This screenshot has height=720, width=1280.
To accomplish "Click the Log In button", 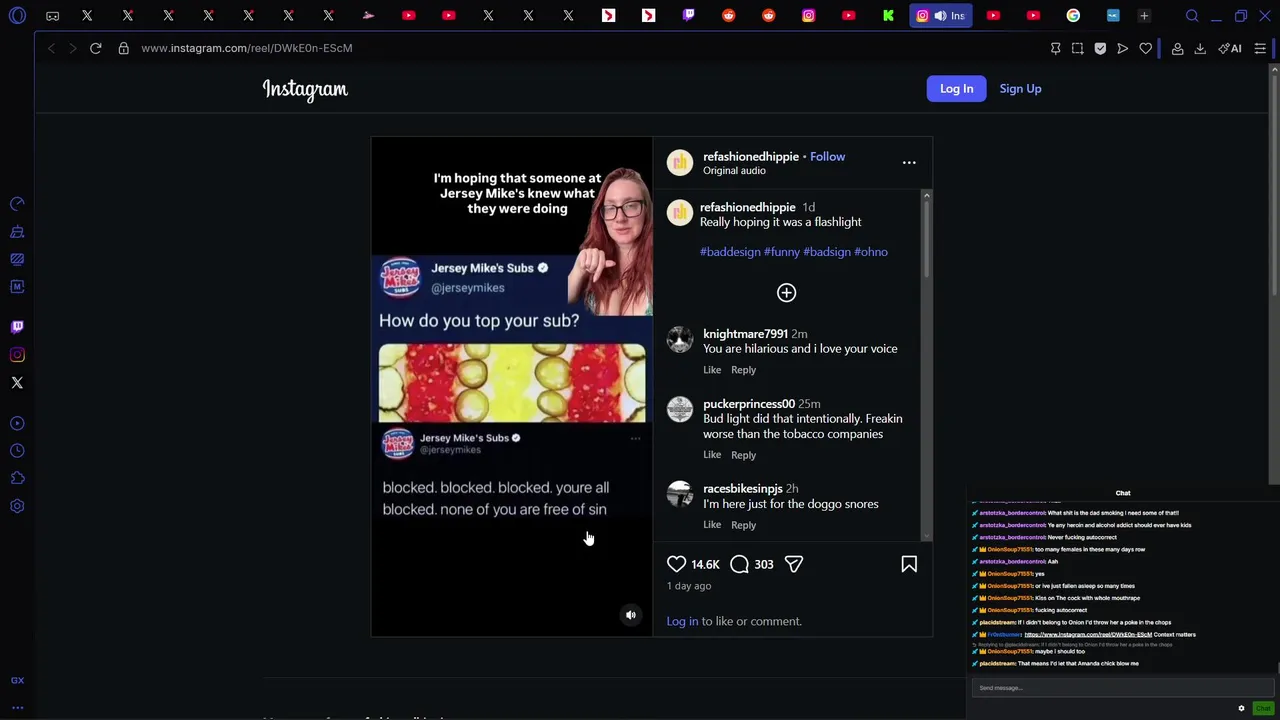I will click(x=956, y=89).
